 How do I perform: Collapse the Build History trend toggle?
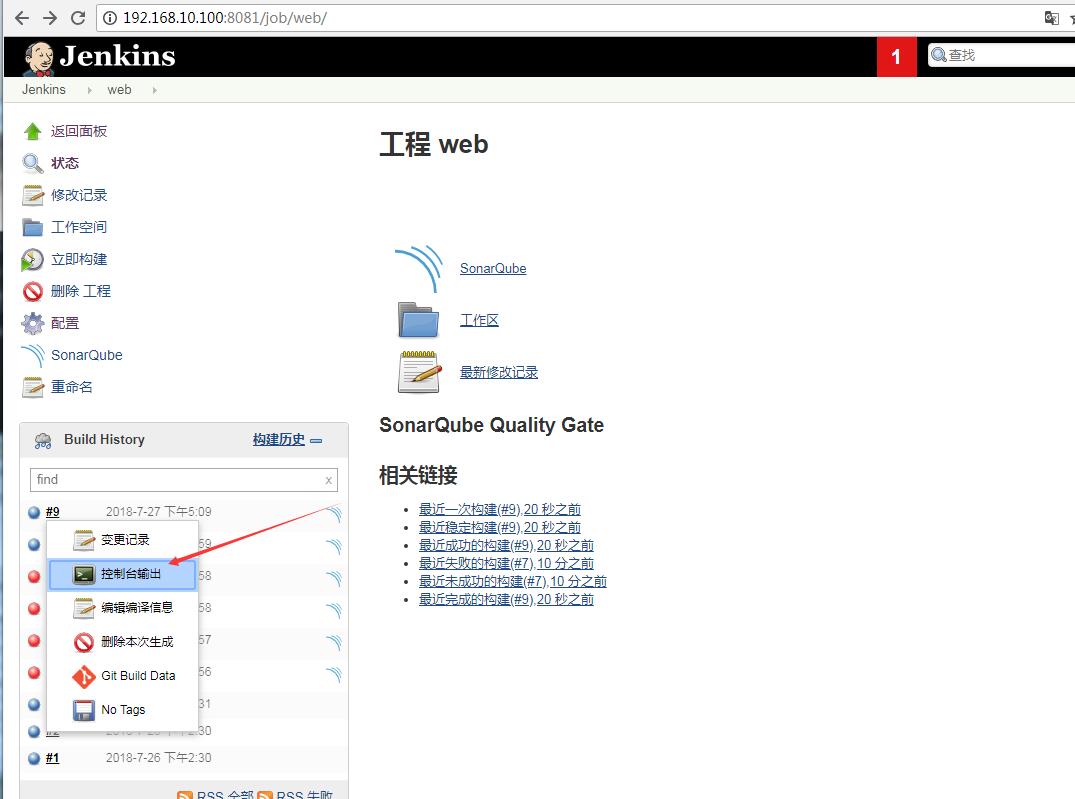(x=316, y=440)
